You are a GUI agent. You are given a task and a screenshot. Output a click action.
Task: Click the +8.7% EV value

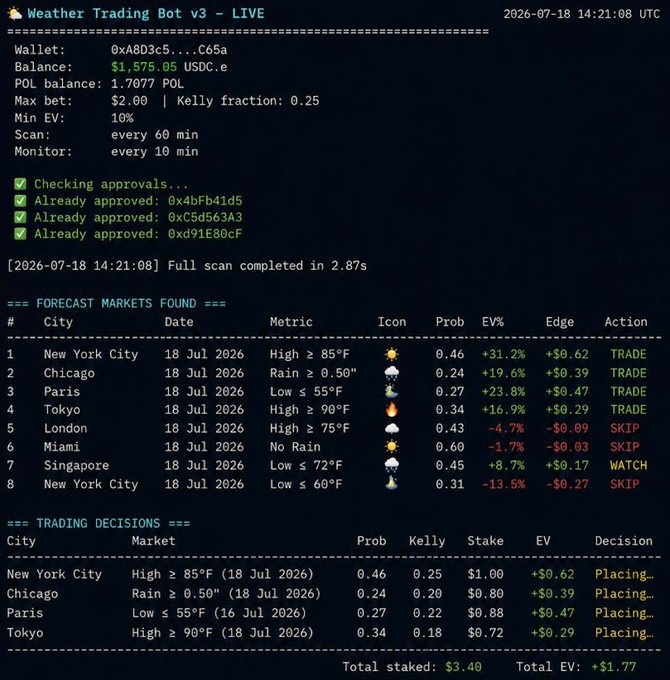click(x=507, y=465)
